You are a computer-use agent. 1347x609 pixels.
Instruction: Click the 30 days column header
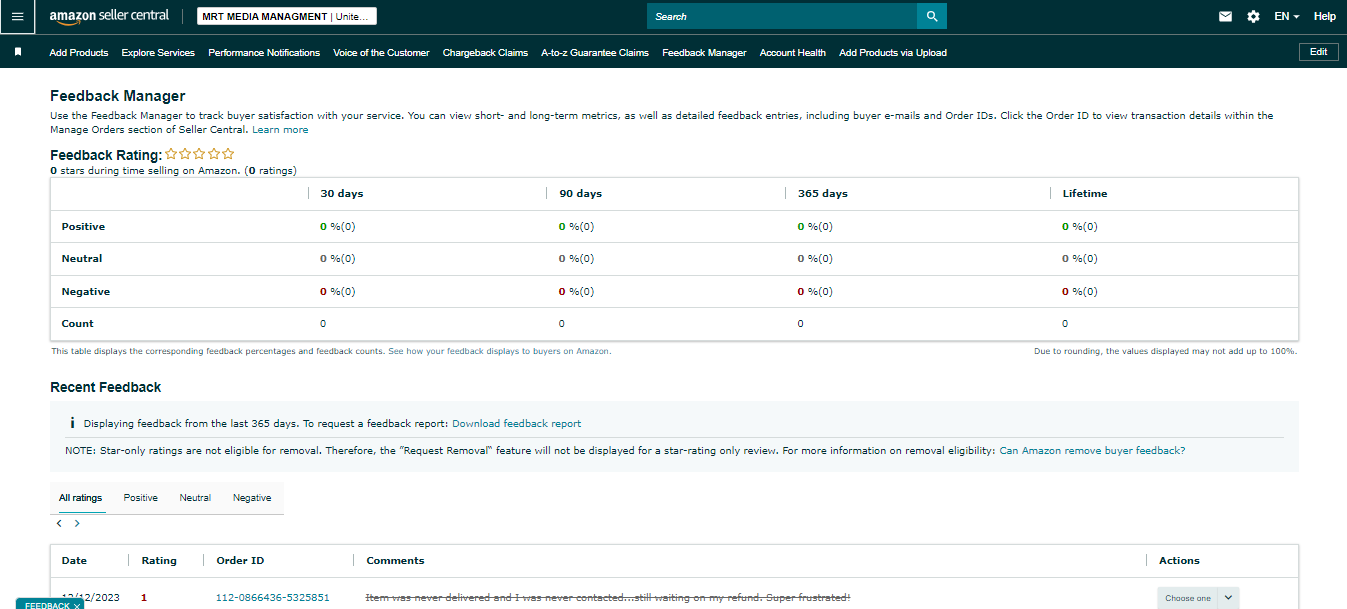[x=341, y=194]
